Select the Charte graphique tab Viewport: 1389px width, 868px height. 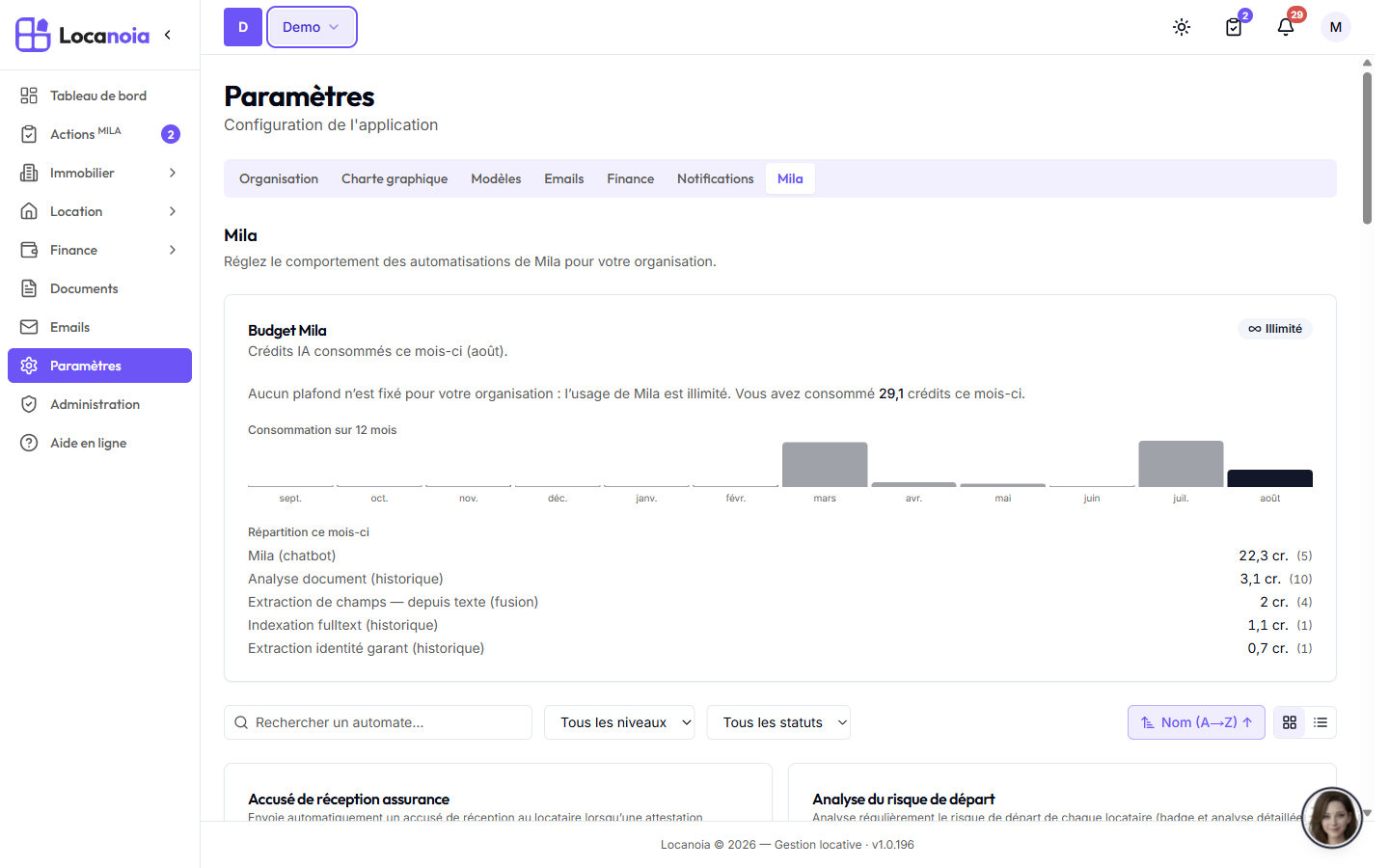point(395,178)
